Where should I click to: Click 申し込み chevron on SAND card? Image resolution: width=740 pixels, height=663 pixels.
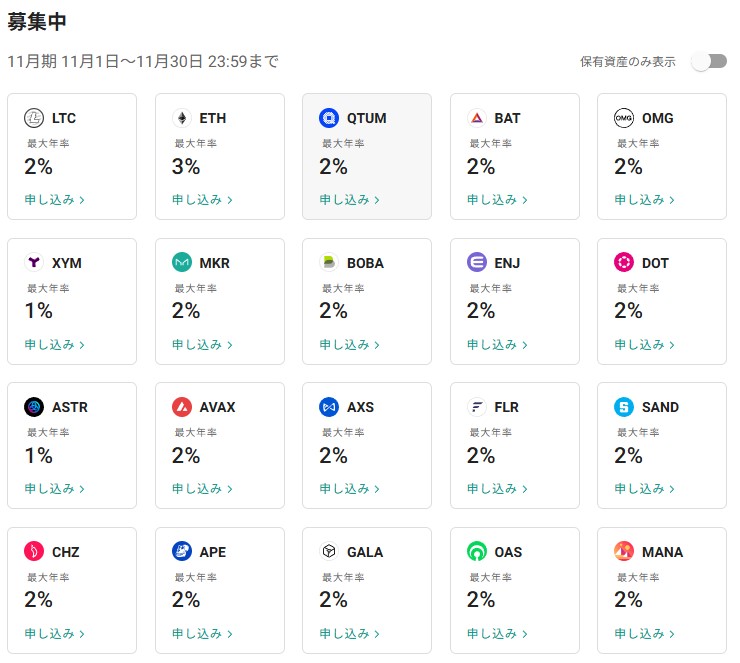pos(672,489)
